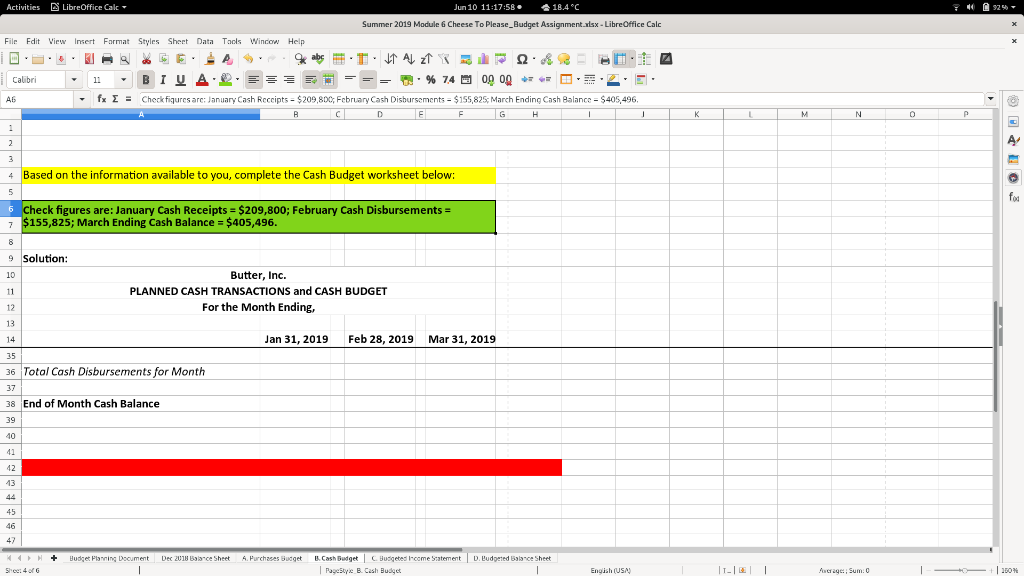Open the font size dropdown
The image size is (1024, 576).
[123, 80]
